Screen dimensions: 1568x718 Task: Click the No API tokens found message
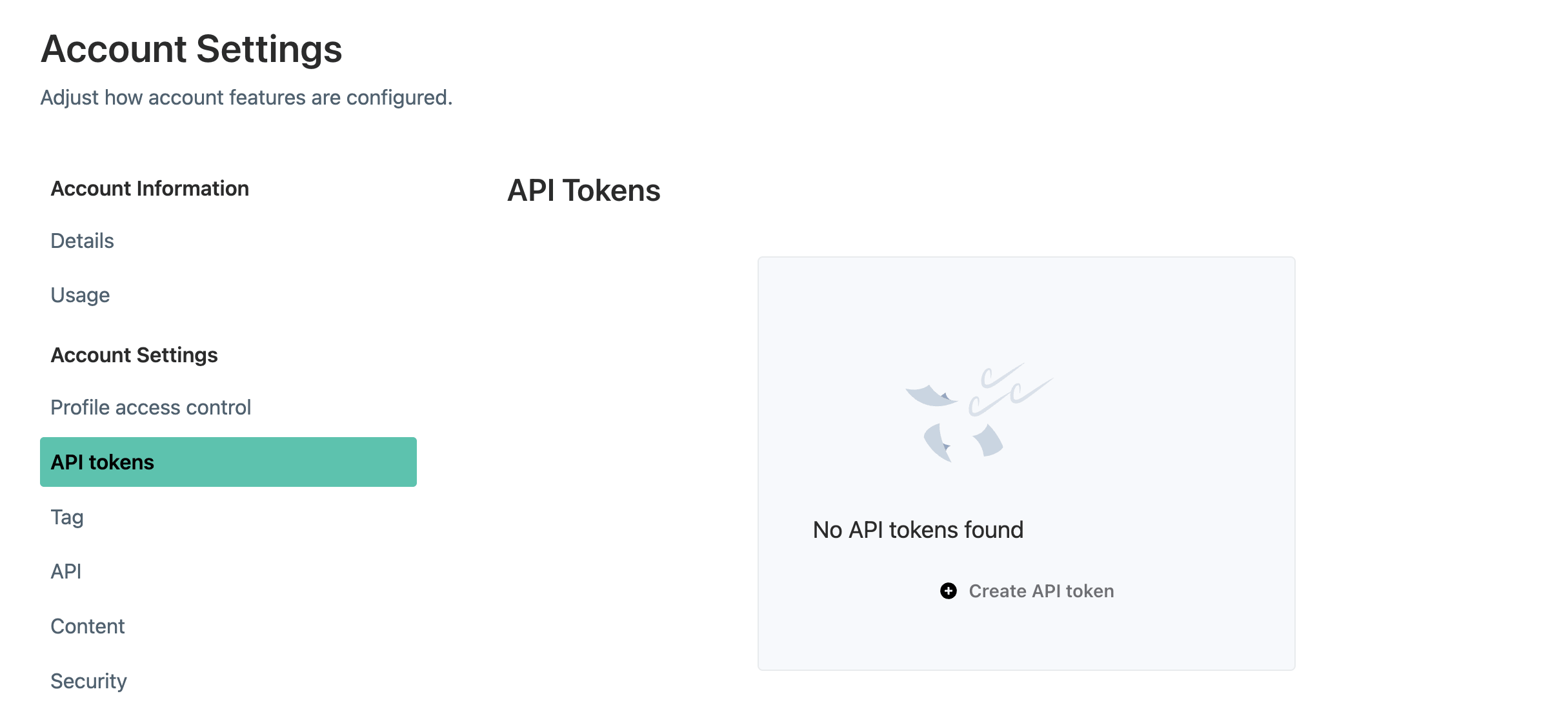point(918,529)
